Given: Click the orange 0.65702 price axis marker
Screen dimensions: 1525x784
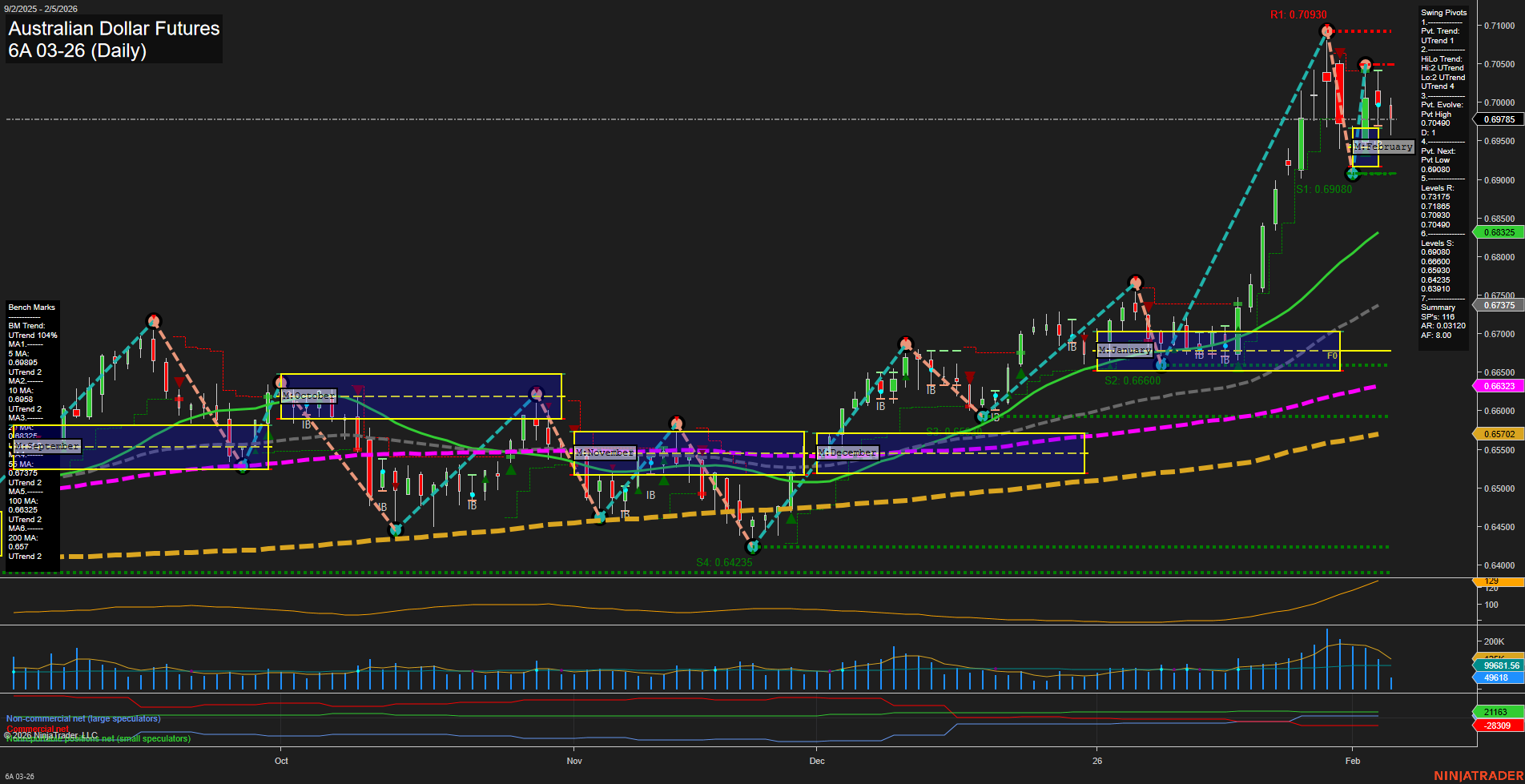Looking at the screenshot, I should point(1498,432).
